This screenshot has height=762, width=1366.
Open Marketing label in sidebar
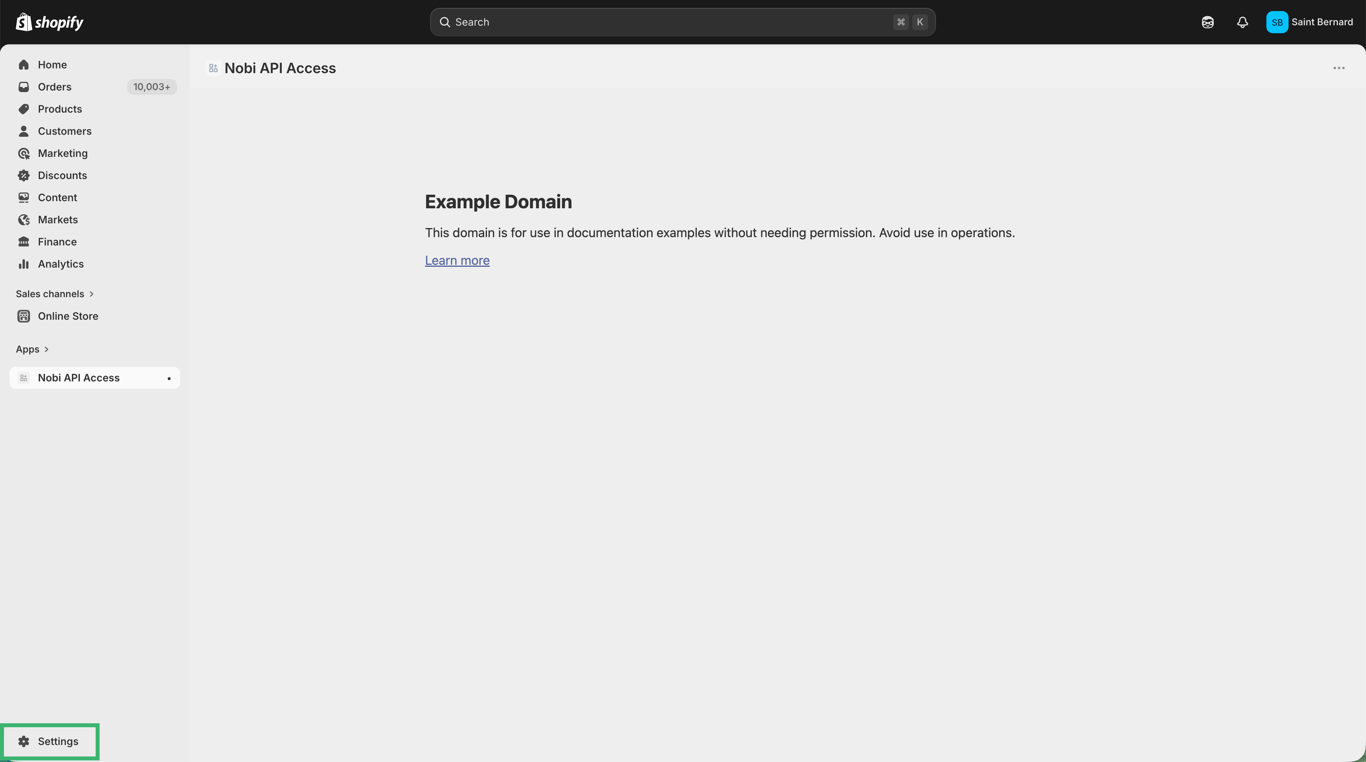tap(63, 153)
